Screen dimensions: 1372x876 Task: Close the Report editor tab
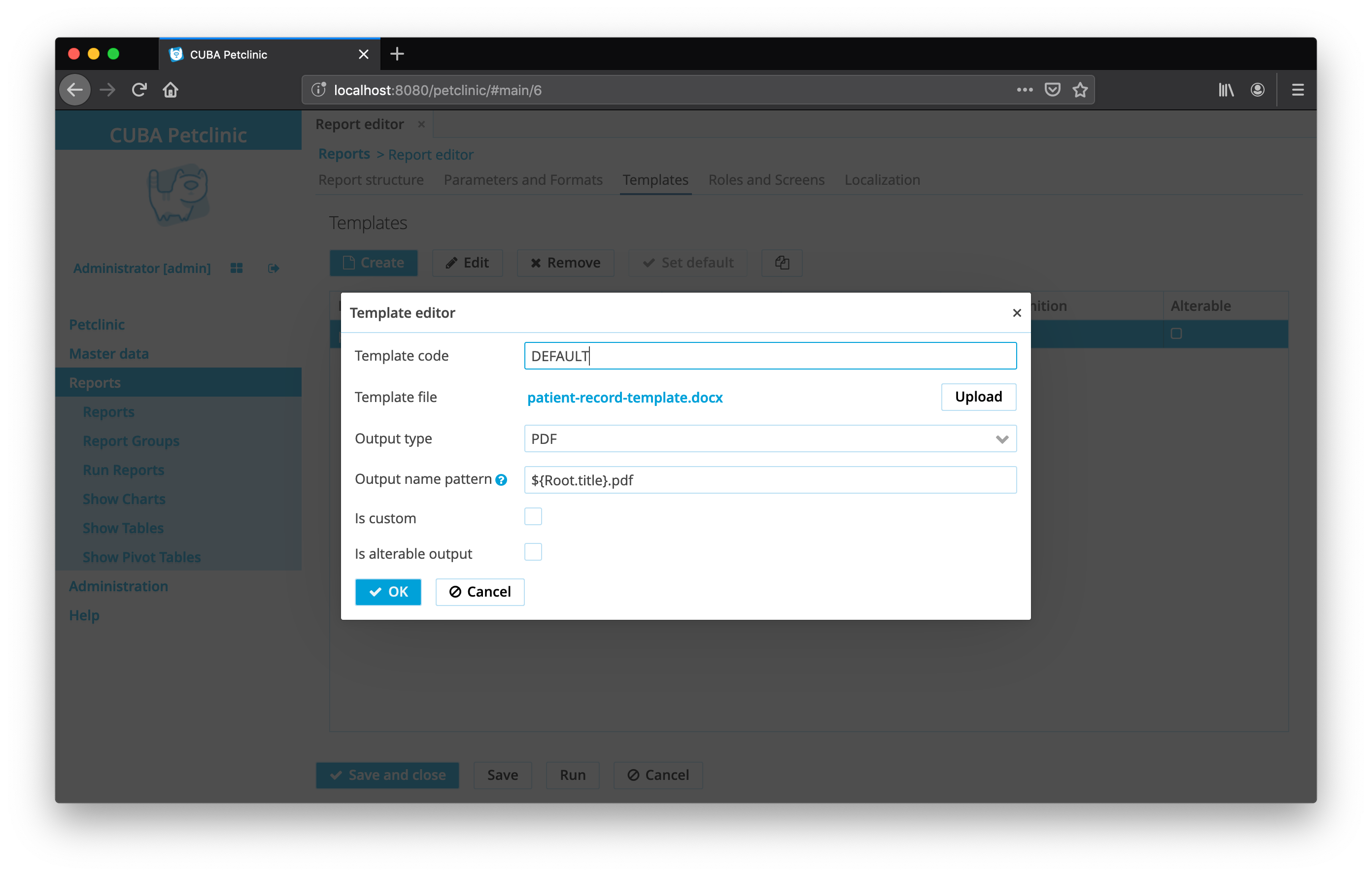pyautogui.click(x=421, y=124)
